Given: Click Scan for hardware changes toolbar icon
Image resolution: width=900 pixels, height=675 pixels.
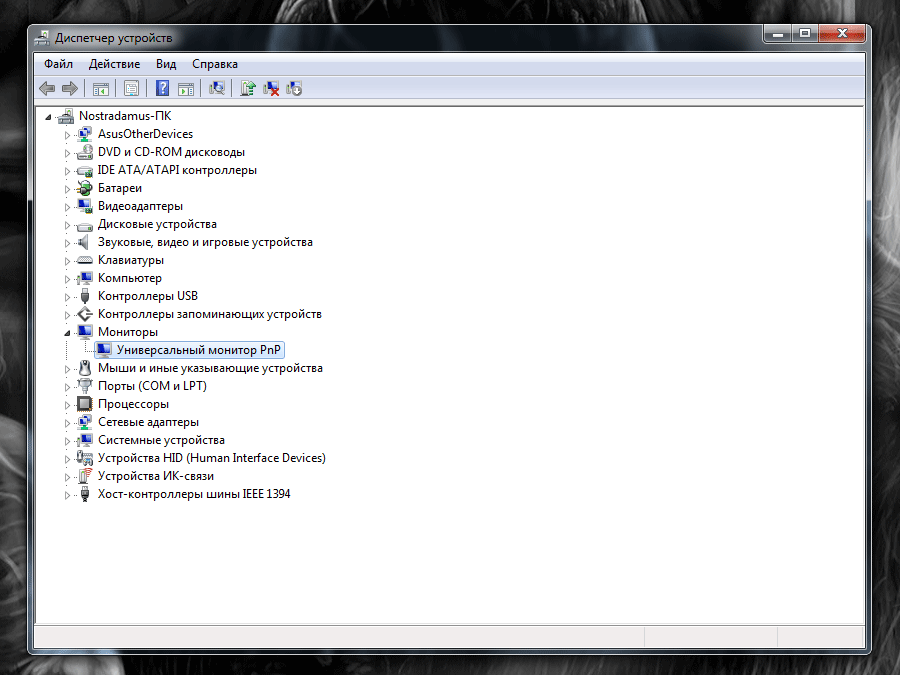Looking at the screenshot, I should (216, 89).
